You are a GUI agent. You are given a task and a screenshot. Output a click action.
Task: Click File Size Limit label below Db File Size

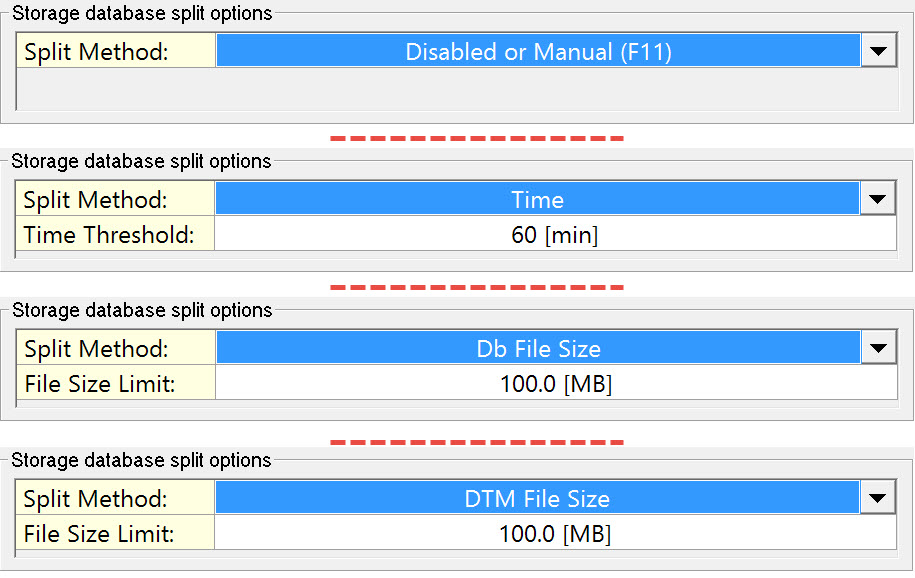click(99, 384)
